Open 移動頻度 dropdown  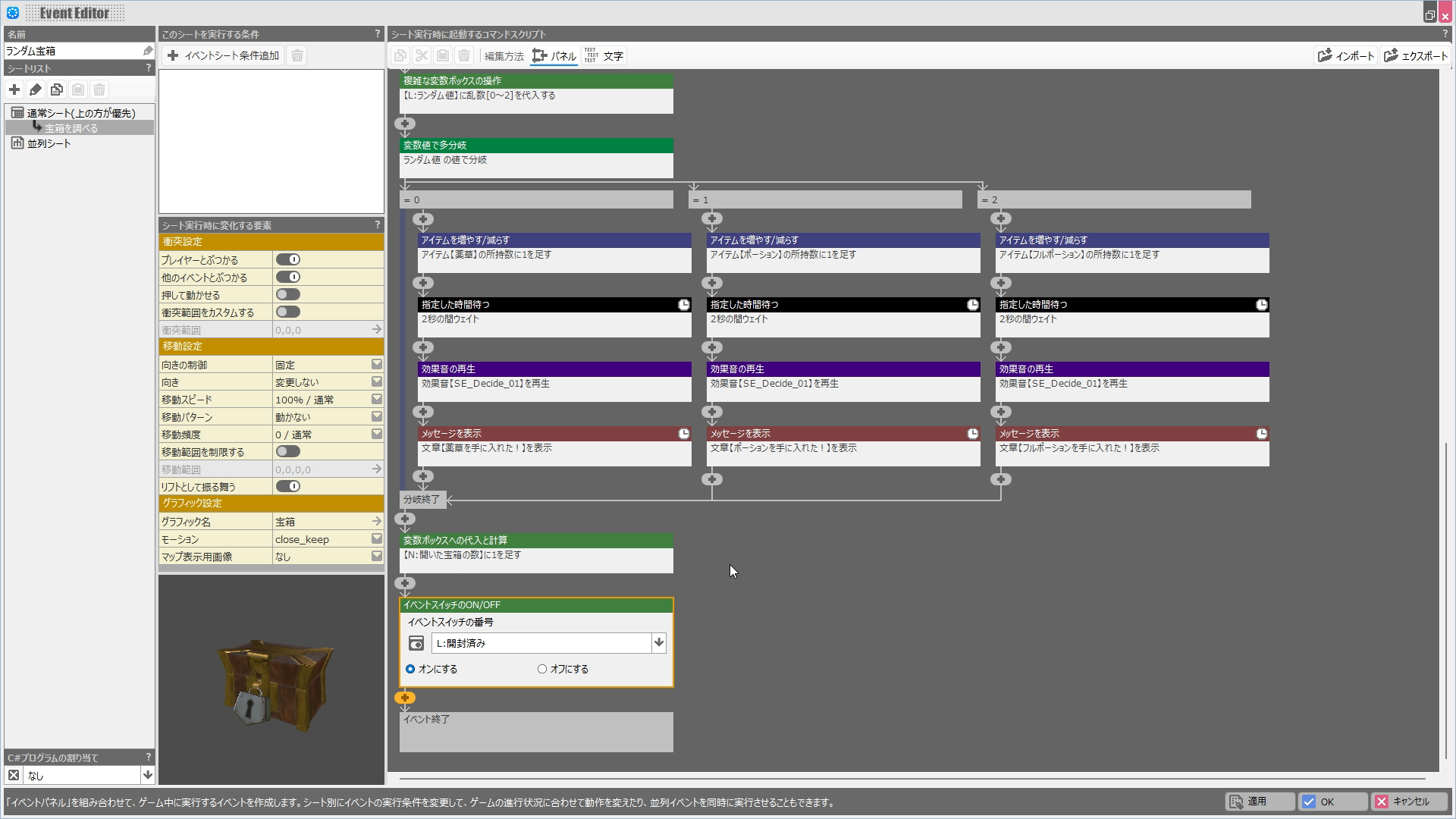point(376,435)
